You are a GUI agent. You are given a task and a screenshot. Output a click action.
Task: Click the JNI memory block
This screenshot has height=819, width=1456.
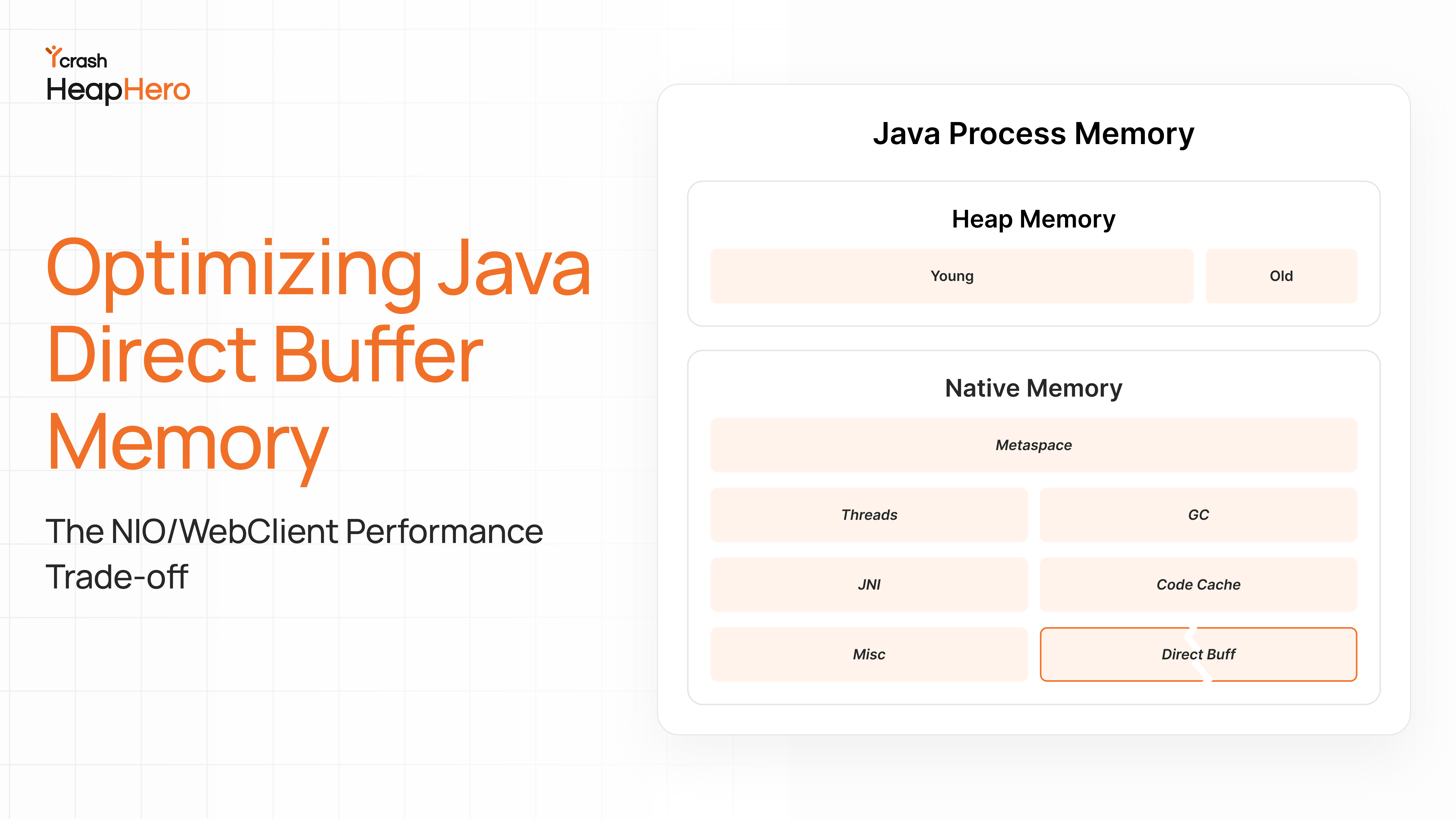pyautogui.click(x=869, y=584)
